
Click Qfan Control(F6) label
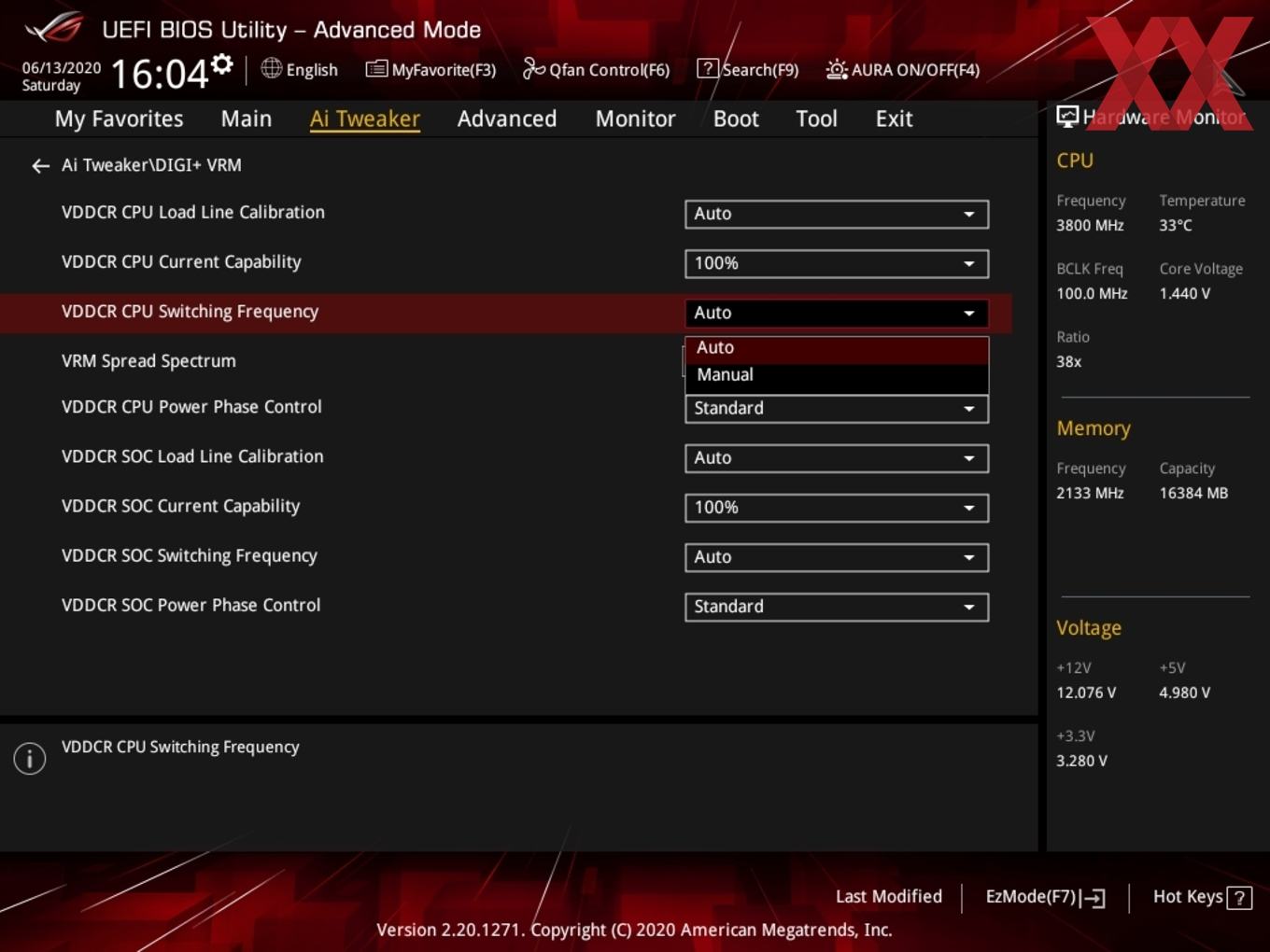609,70
